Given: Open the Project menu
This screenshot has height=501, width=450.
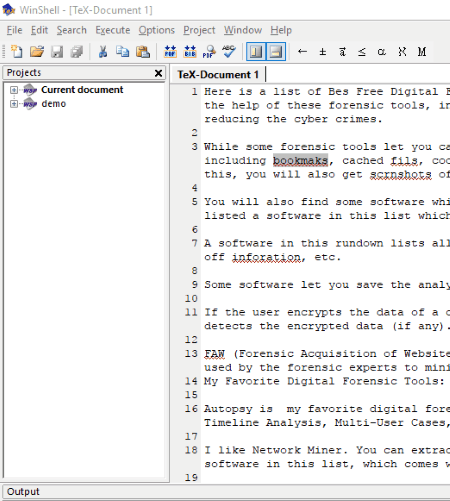Looking at the screenshot, I should point(199,30).
